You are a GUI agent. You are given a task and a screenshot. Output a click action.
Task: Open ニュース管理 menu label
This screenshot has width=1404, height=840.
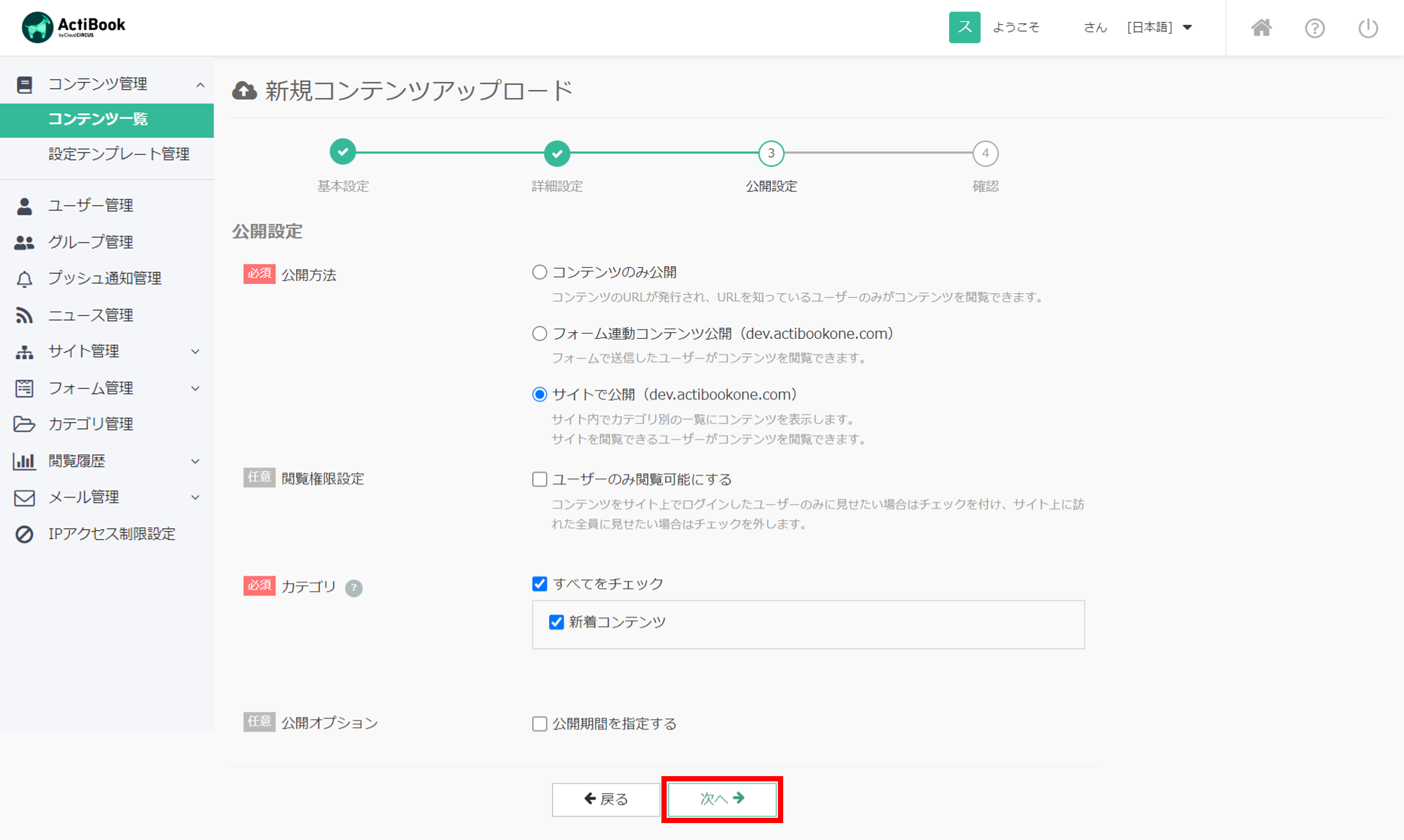pos(91,315)
